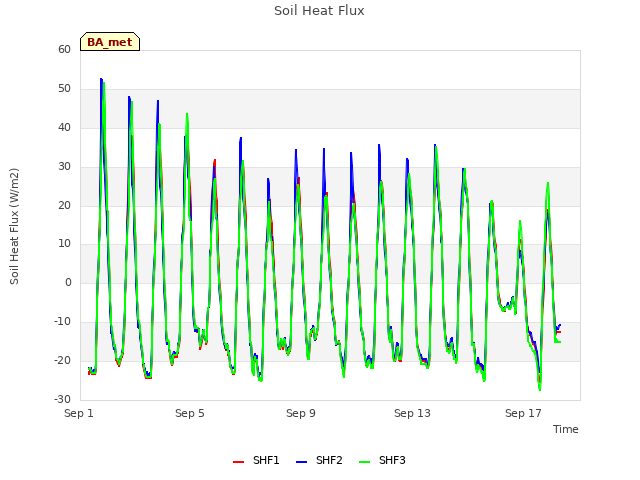Click the -20 y-axis tick label
Image resolution: width=640 pixels, height=480 pixels.
62,360
